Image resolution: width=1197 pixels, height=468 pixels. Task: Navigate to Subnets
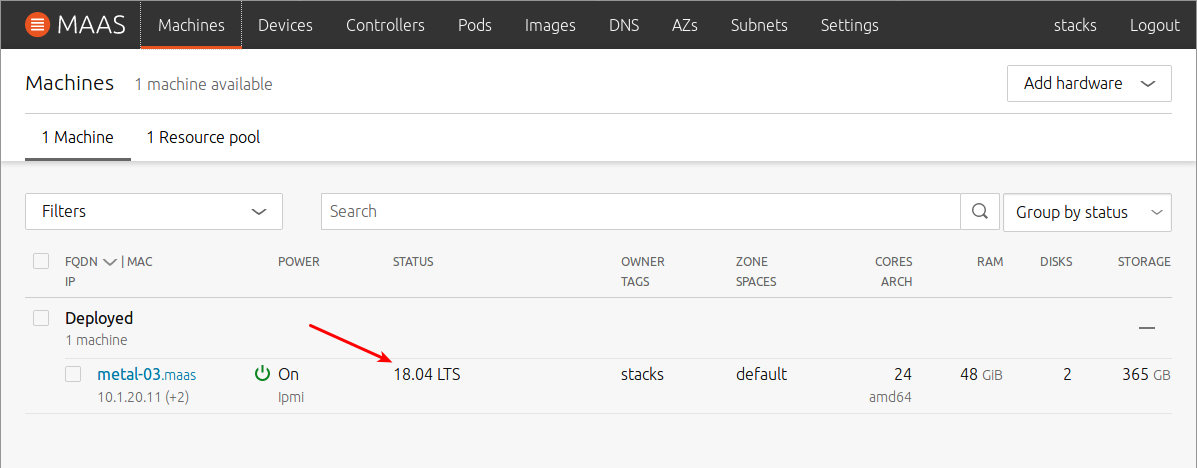759,25
